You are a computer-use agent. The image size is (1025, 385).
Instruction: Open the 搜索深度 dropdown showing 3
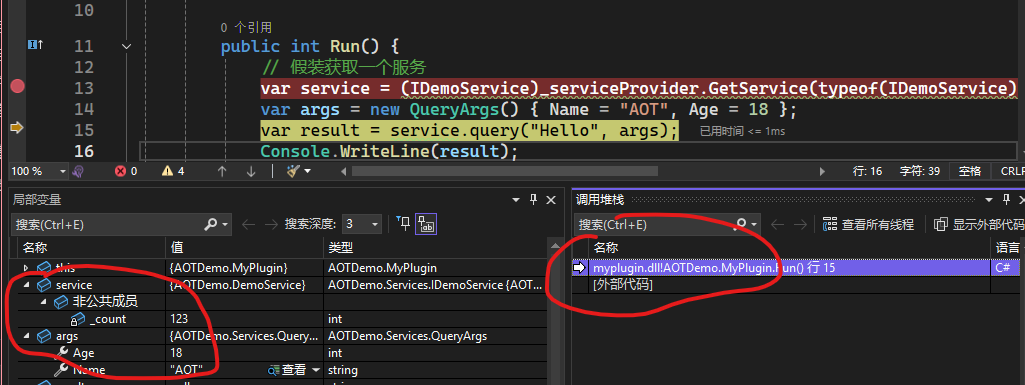(x=361, y=224)
